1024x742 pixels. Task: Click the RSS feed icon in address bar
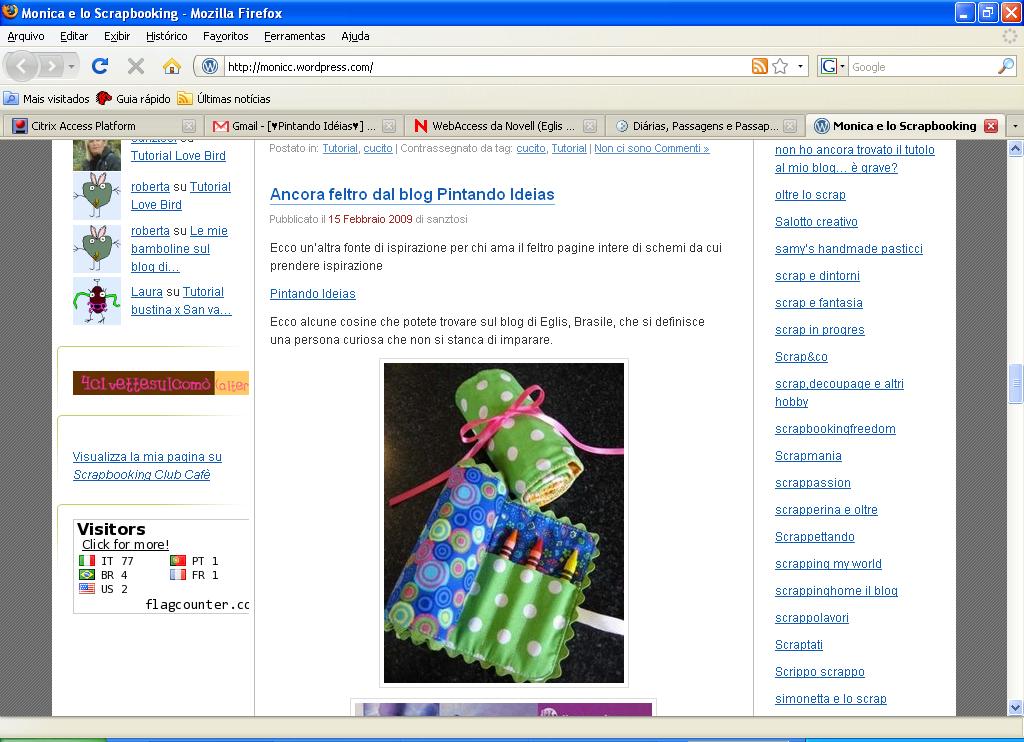point(760,66)
